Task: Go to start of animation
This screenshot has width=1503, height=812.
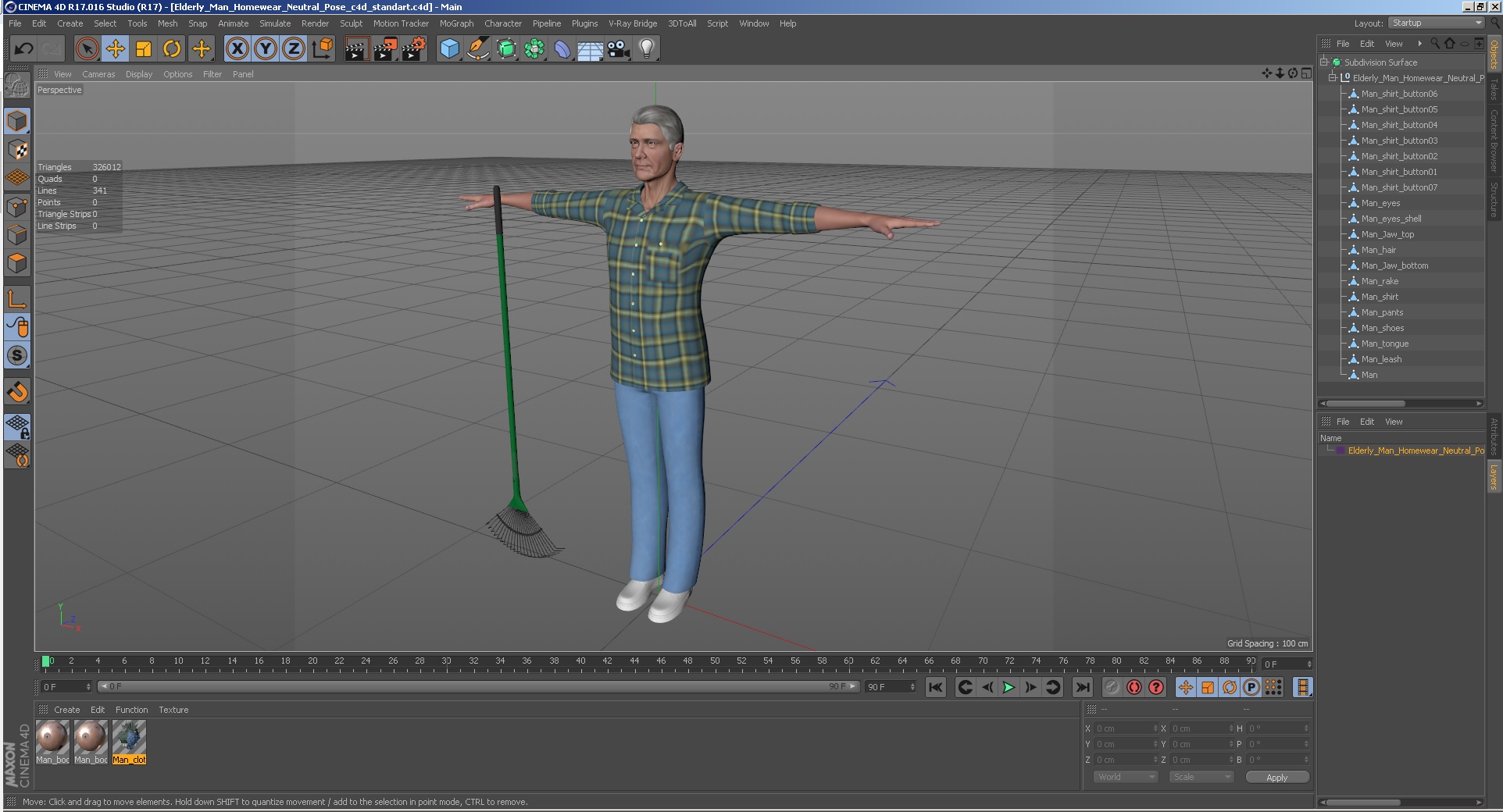Action: 935,687
